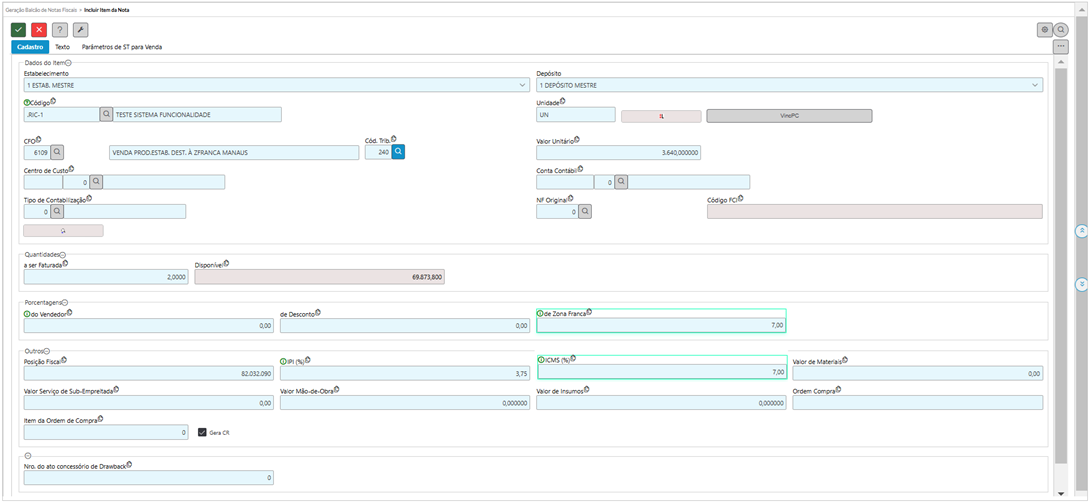
Task: Open help via the question mark icon
Action: click(60, 30)
